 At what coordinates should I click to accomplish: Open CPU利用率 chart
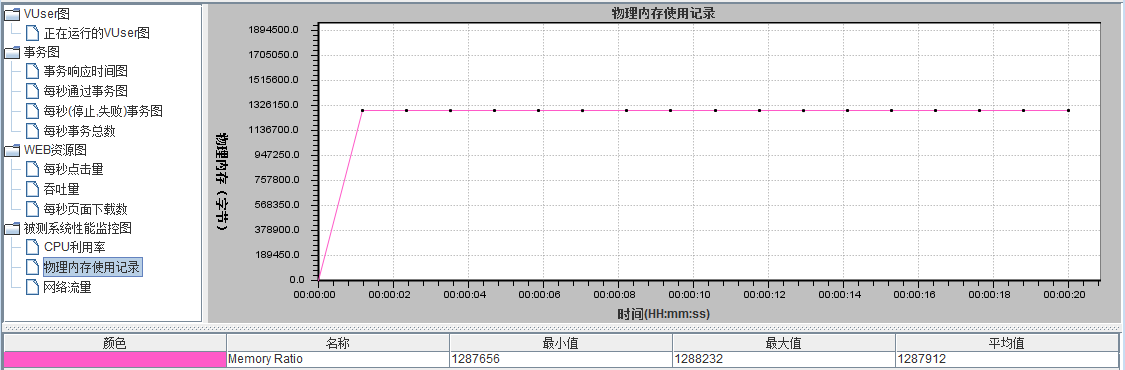click(x=75, y=247)
